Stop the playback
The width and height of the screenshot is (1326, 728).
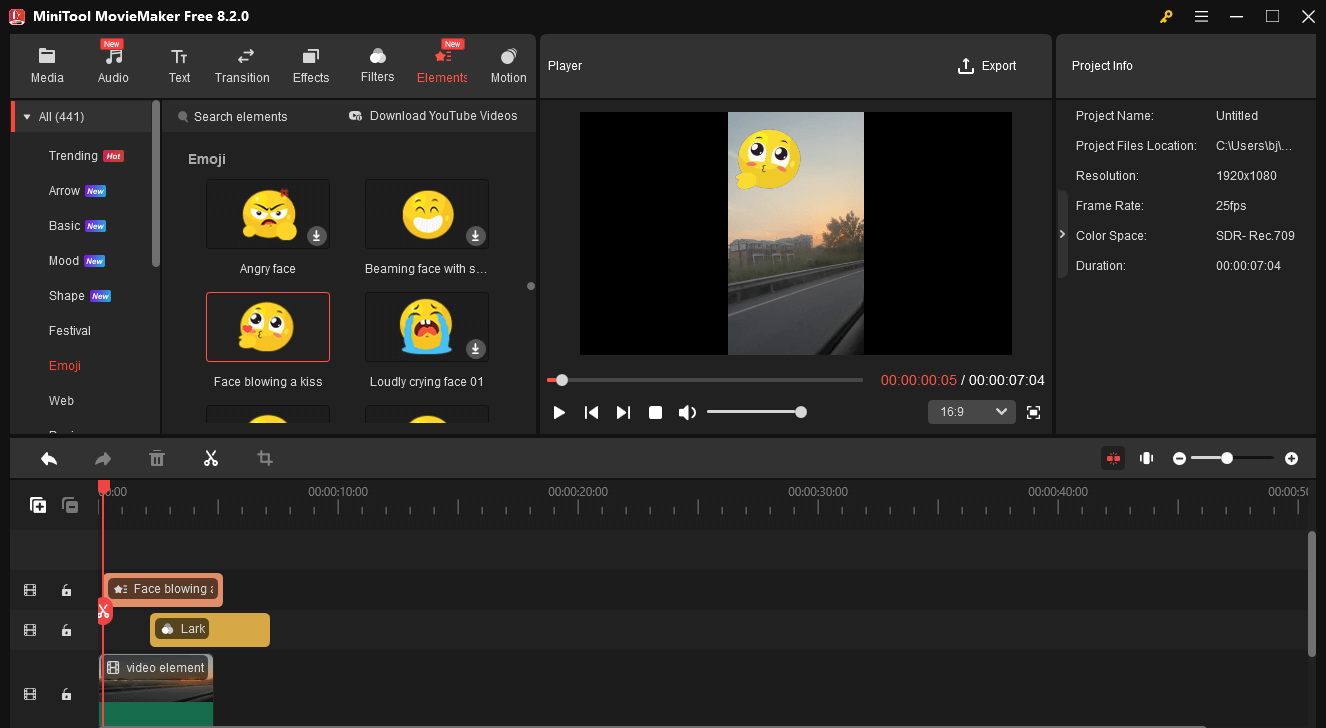[655, 412]
